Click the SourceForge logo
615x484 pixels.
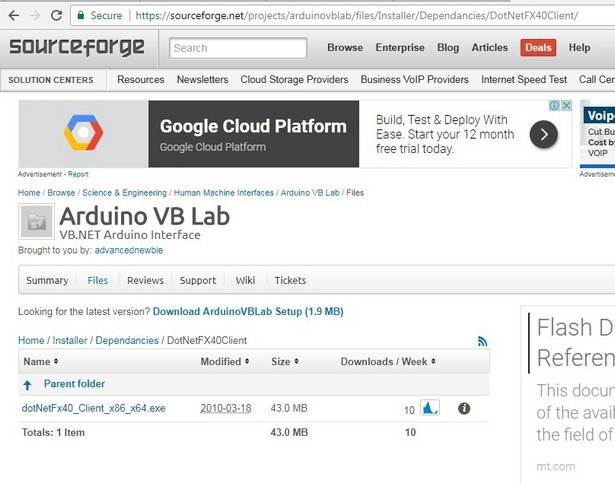click(x=77, y=48)
